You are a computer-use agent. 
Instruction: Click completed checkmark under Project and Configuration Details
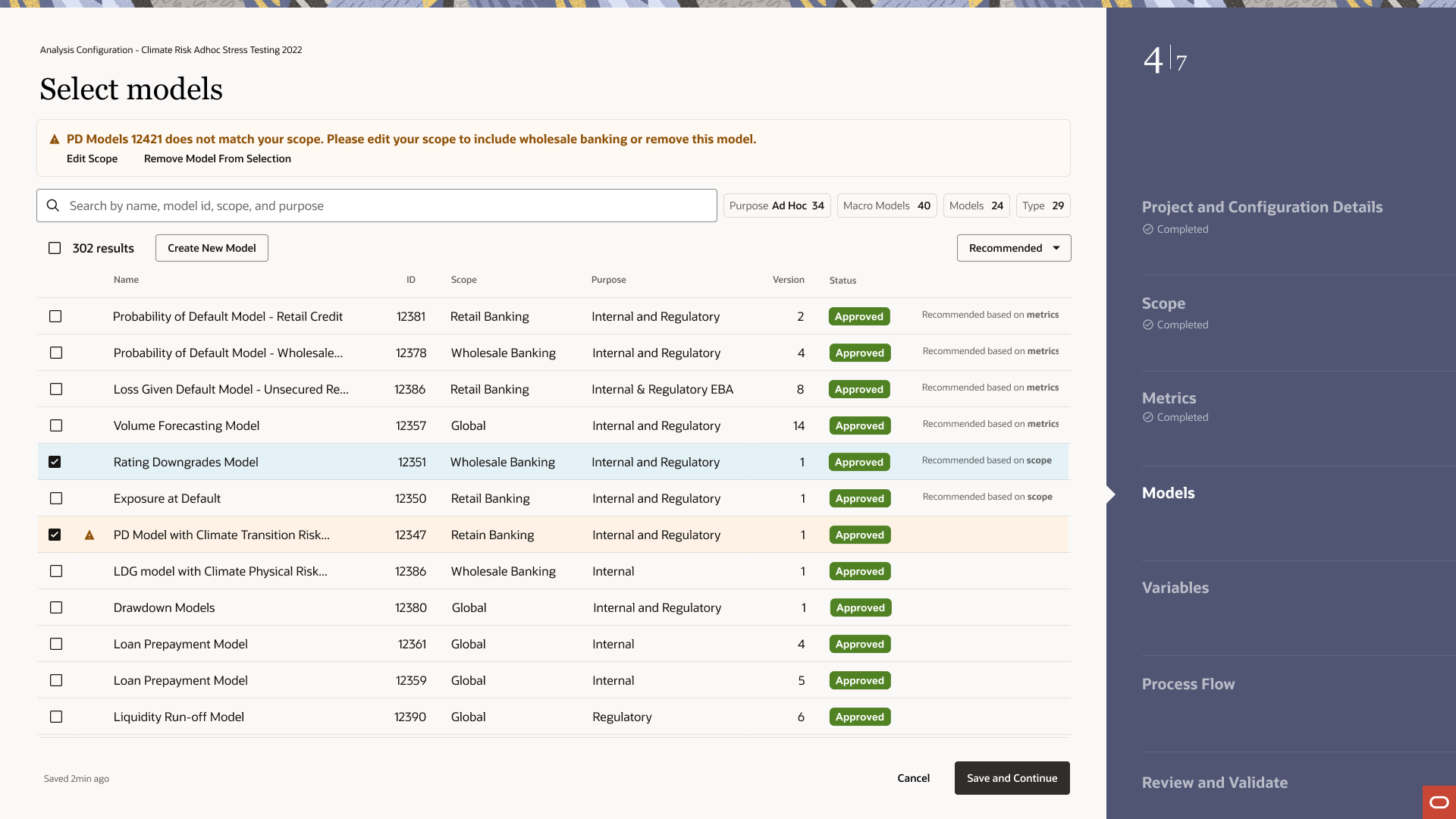[1148, 229]
